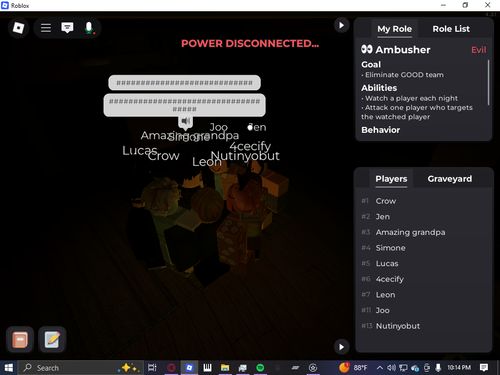The width and height of the screenshot is (500, 375).
Task: Collapse the players panel with arrow button
Action: [341, 347]
